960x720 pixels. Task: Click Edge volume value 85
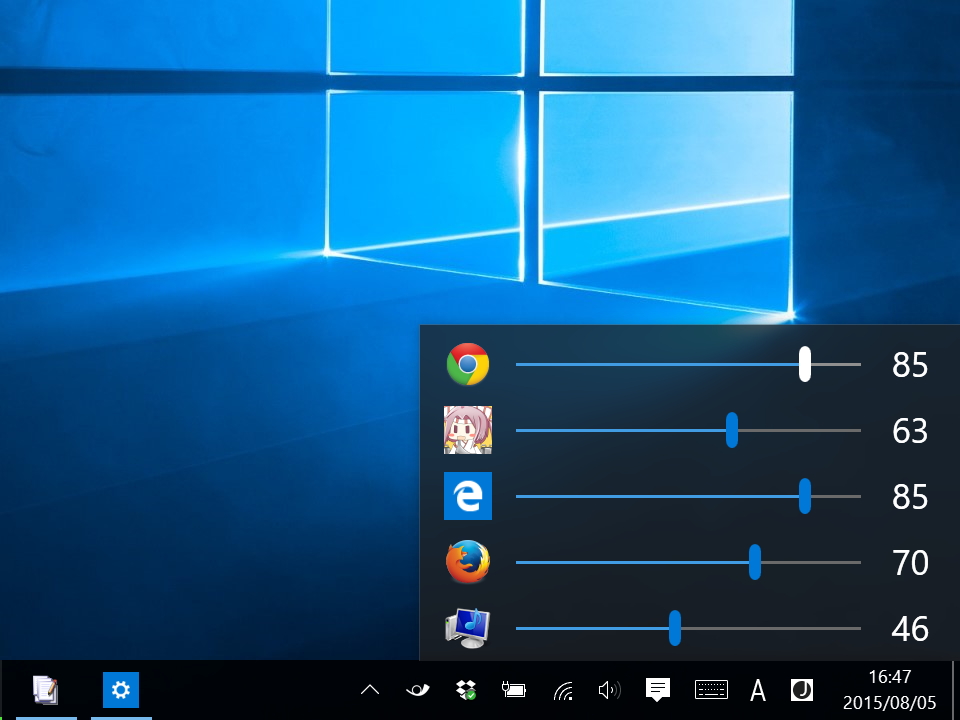(x=910, y=497)
